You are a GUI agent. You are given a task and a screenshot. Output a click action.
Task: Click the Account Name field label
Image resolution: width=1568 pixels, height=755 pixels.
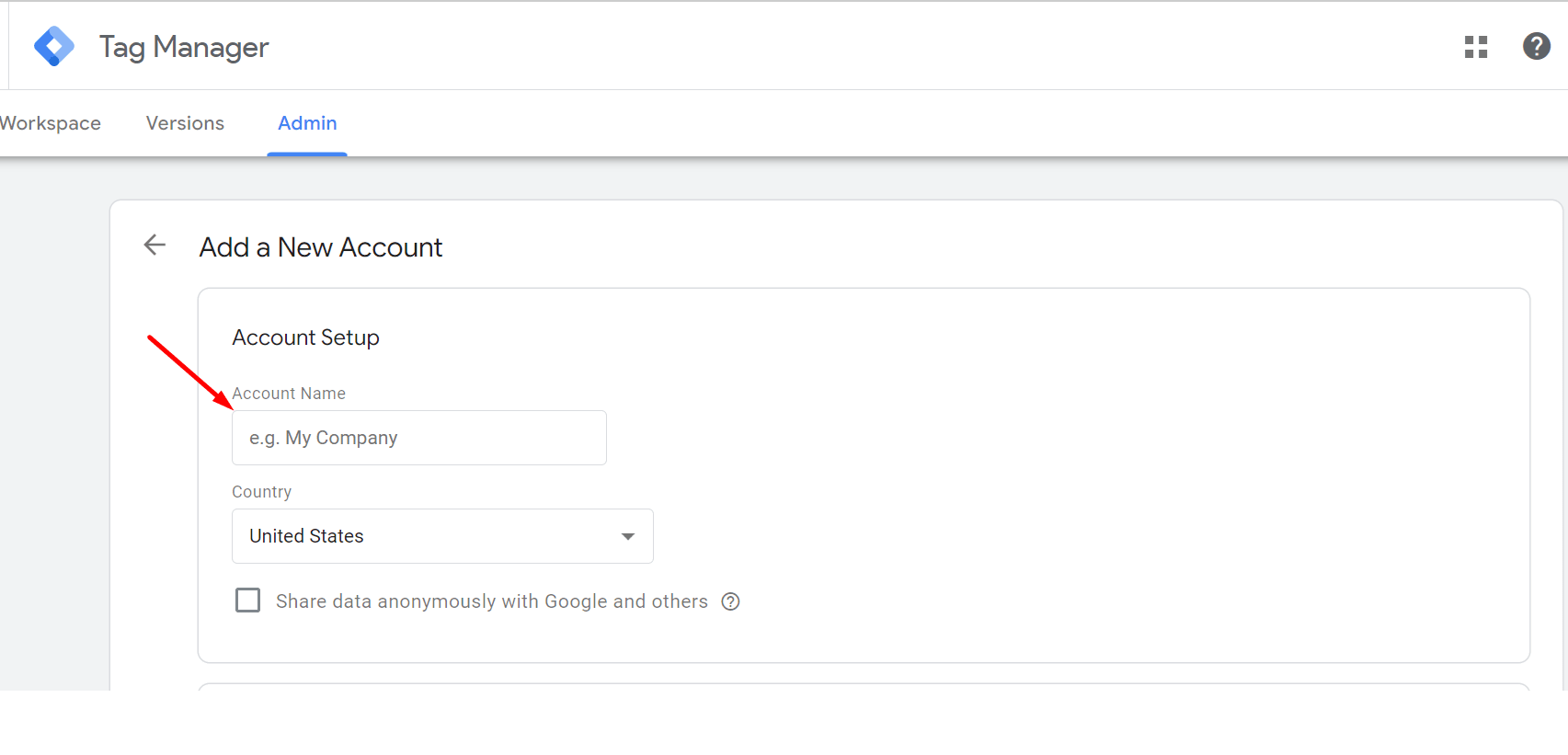tap(289, 394)
